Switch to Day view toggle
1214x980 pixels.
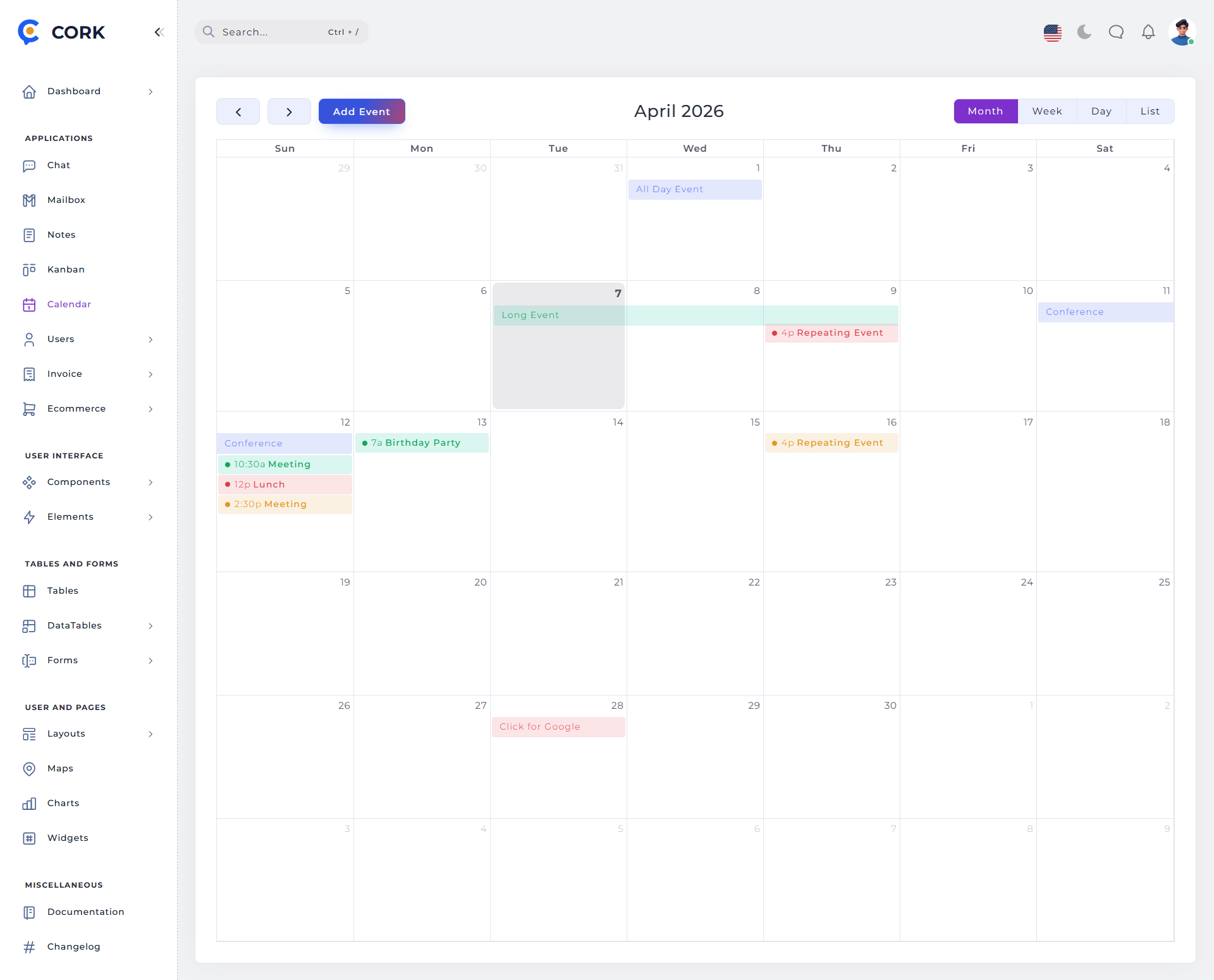click(x=1101, y=111)
